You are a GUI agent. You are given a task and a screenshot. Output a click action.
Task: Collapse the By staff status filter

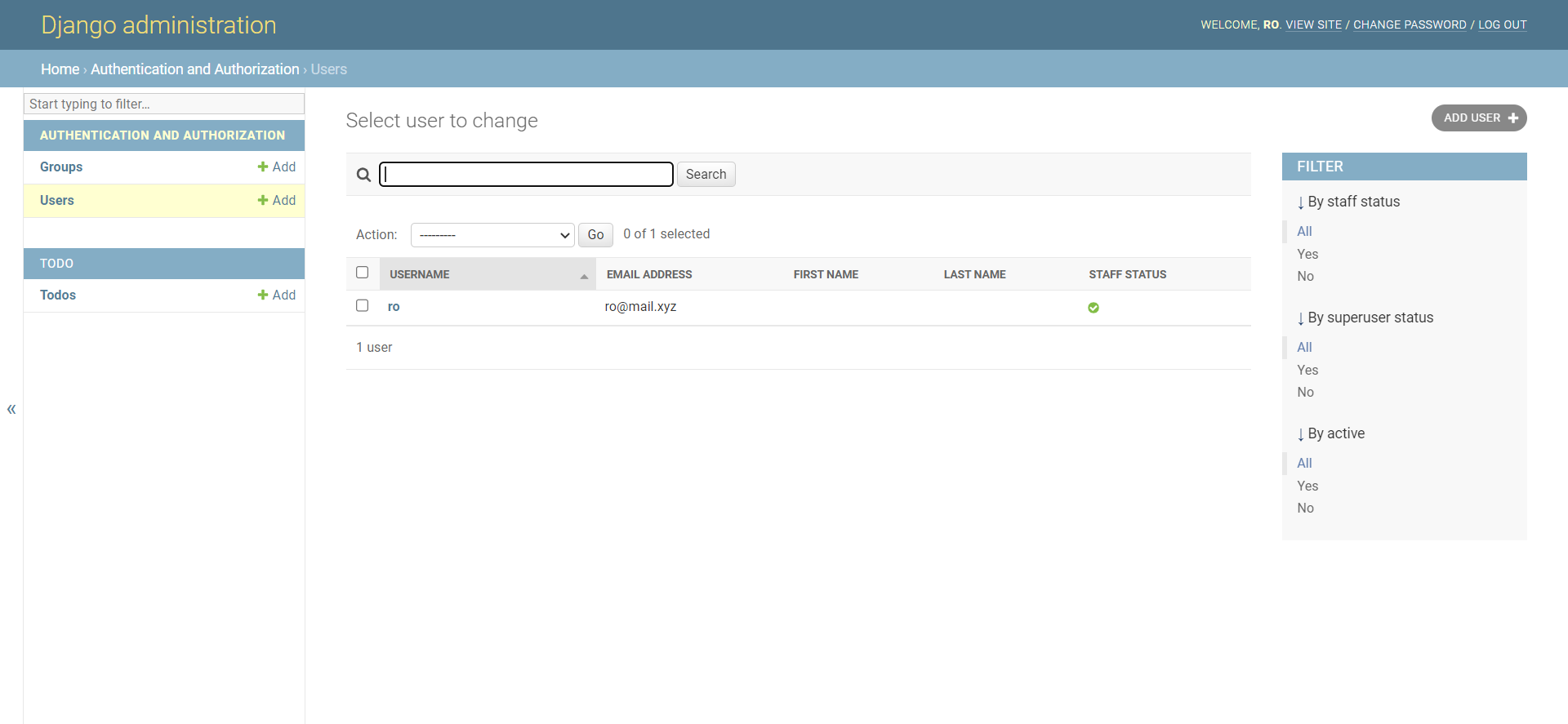click(1348, 202)
